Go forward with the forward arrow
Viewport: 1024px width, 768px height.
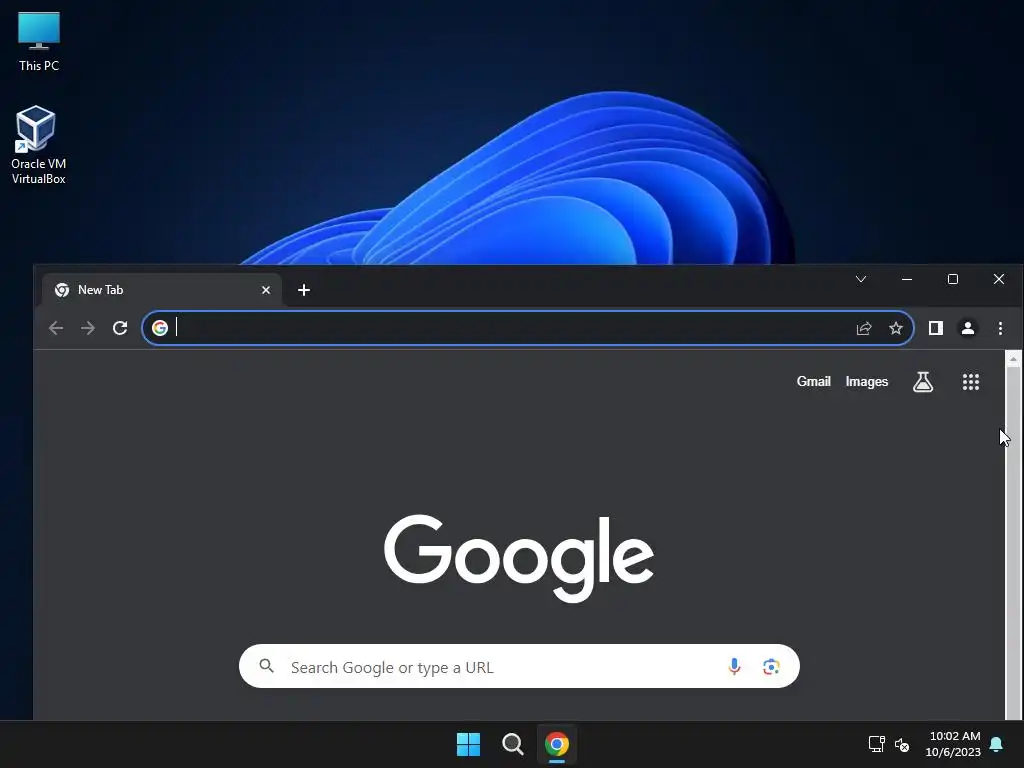88,328
